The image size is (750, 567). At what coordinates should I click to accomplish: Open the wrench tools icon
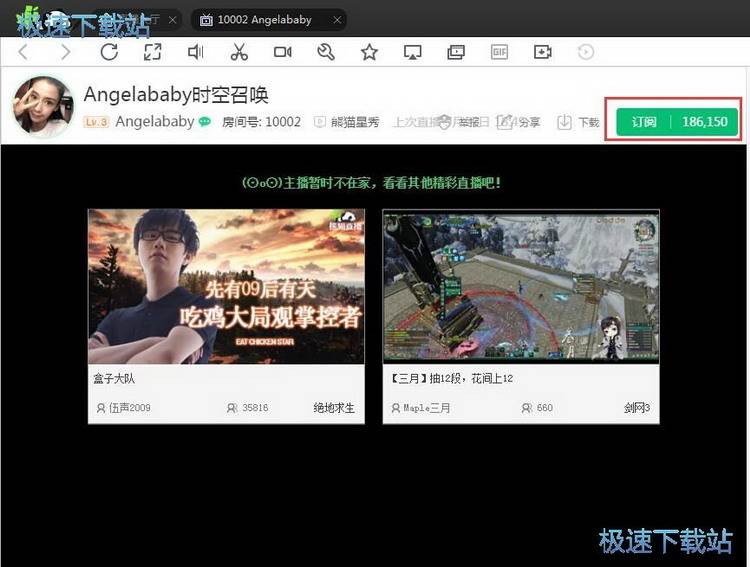pos(326,52)
